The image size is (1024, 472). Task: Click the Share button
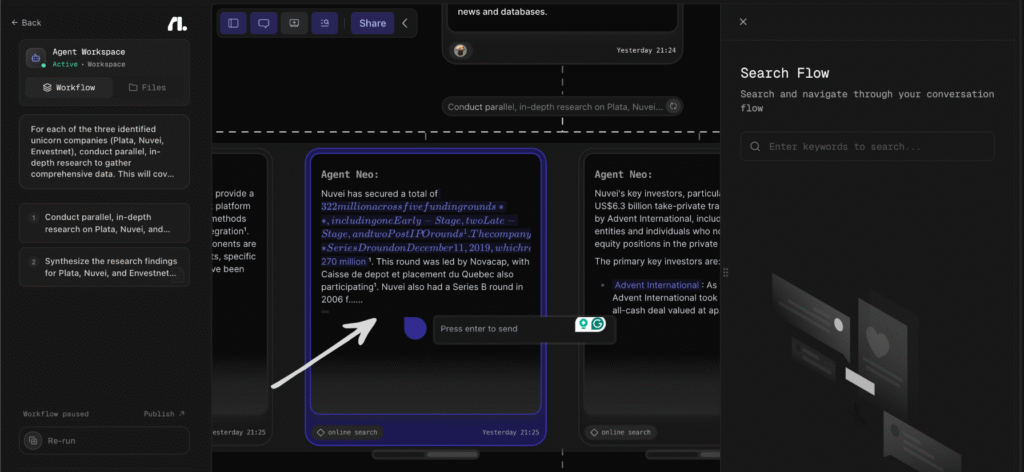pos(372,24)
